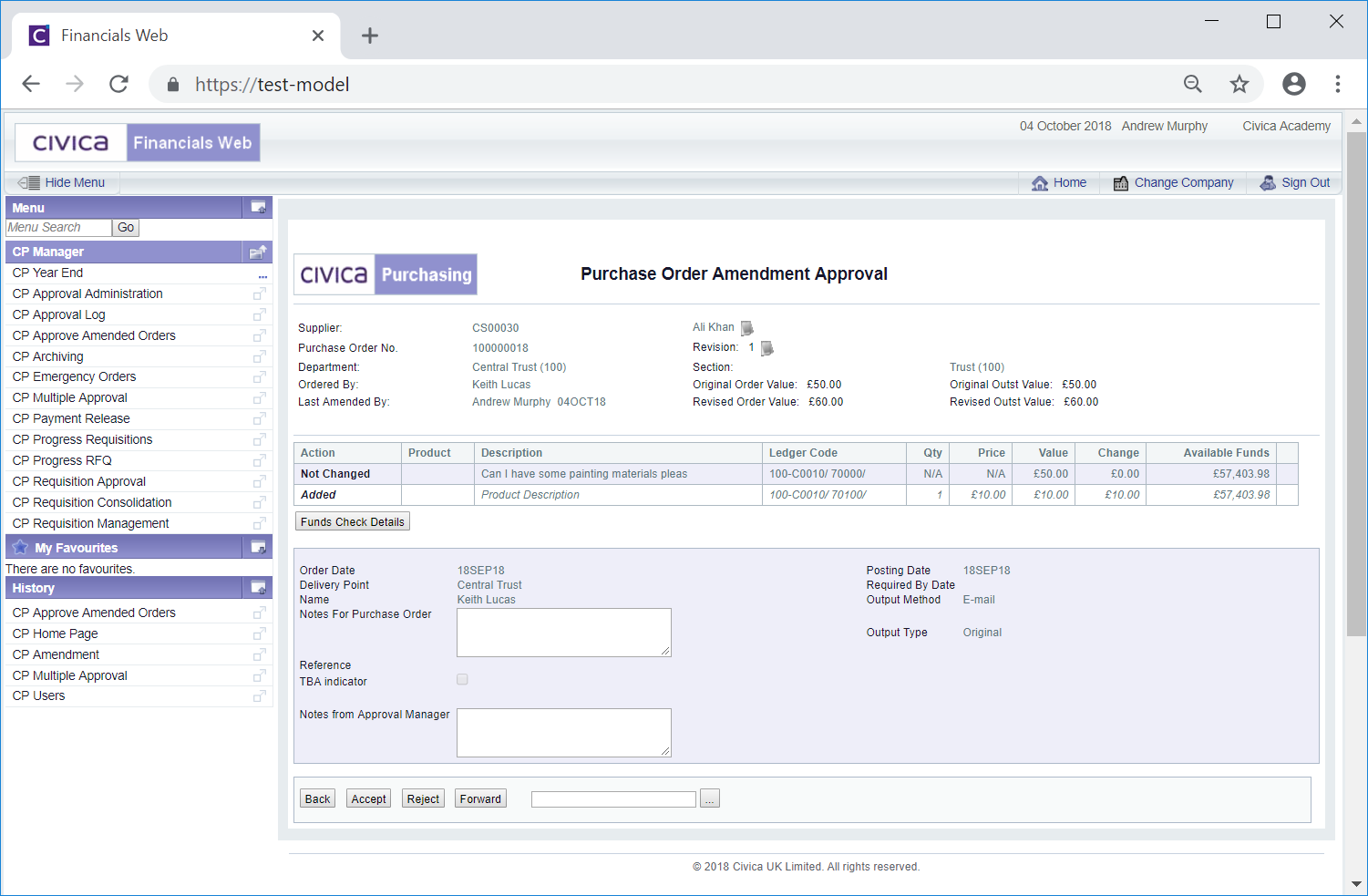This screenshot has width=1368, height=896.
Task: Click the CP Year End ellipsis icon
Action: coord(262,275)
